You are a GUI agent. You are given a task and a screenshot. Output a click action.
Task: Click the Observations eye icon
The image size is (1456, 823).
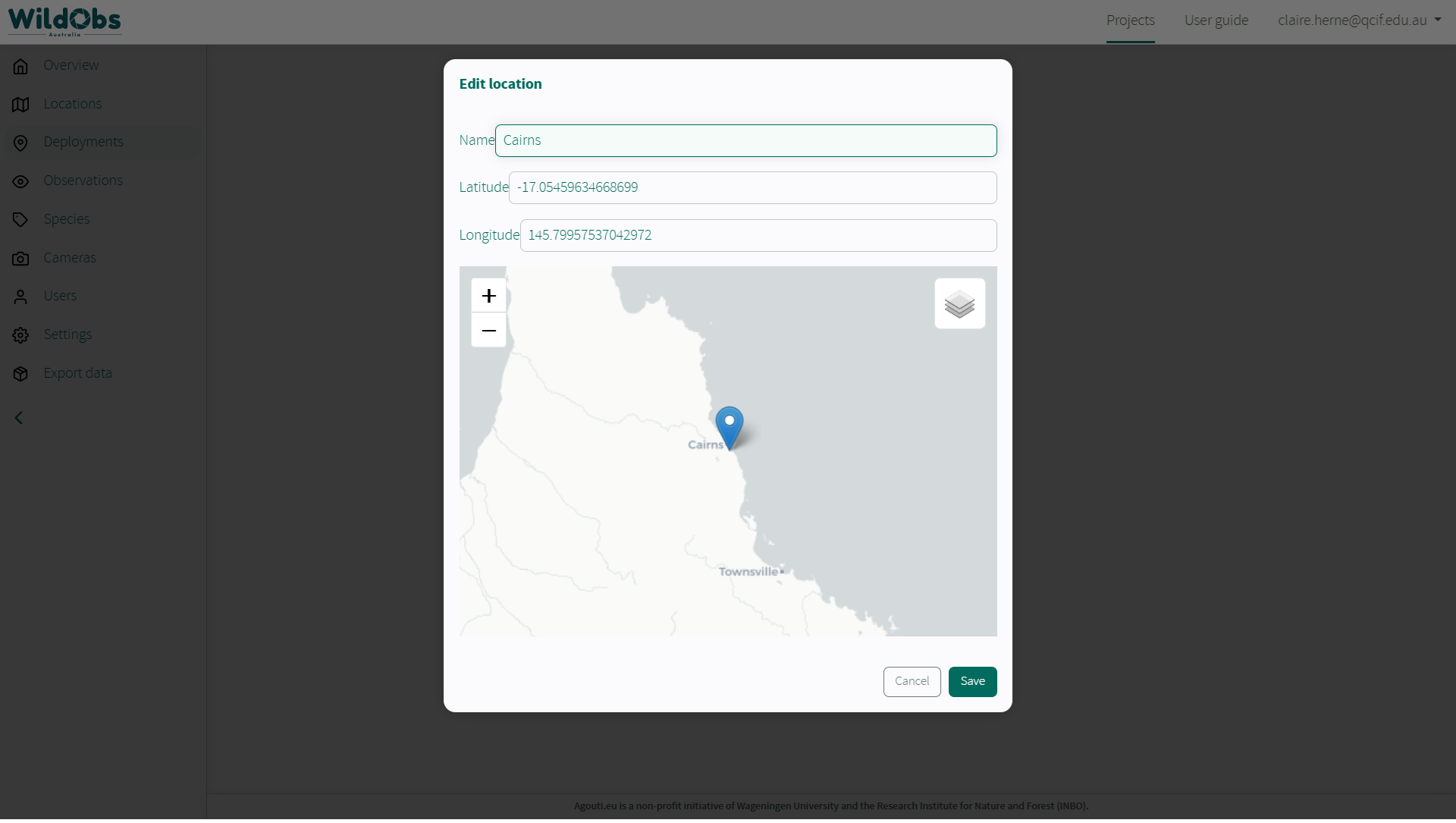tap(20, 181)
